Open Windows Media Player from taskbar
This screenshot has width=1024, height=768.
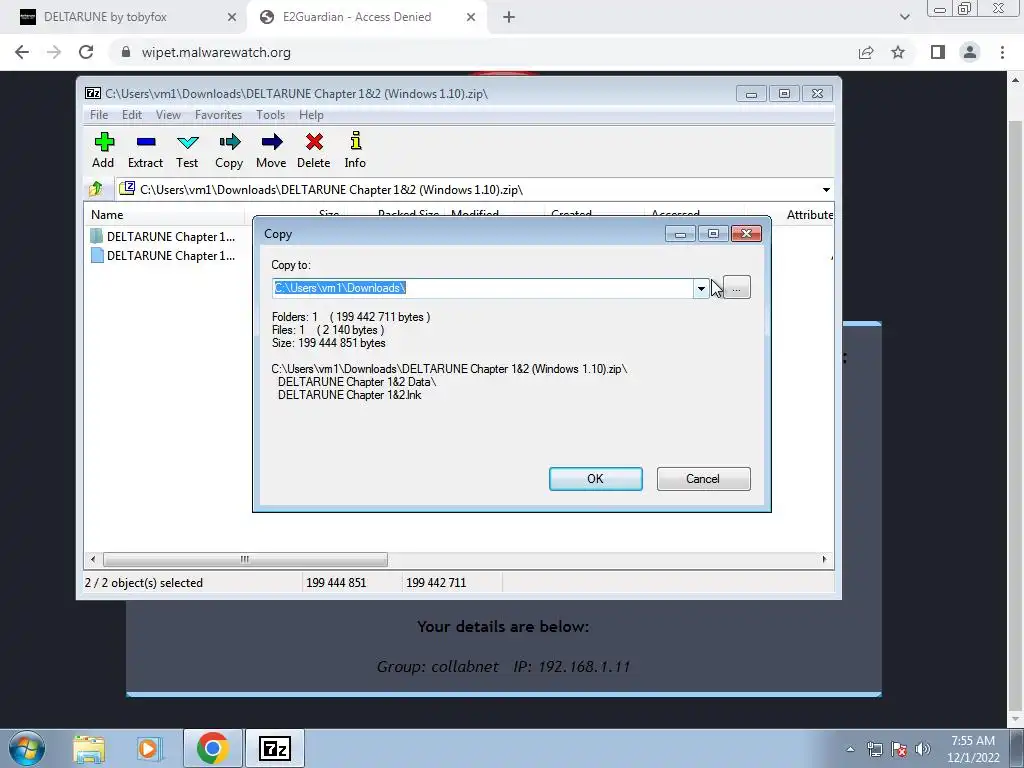149,748
